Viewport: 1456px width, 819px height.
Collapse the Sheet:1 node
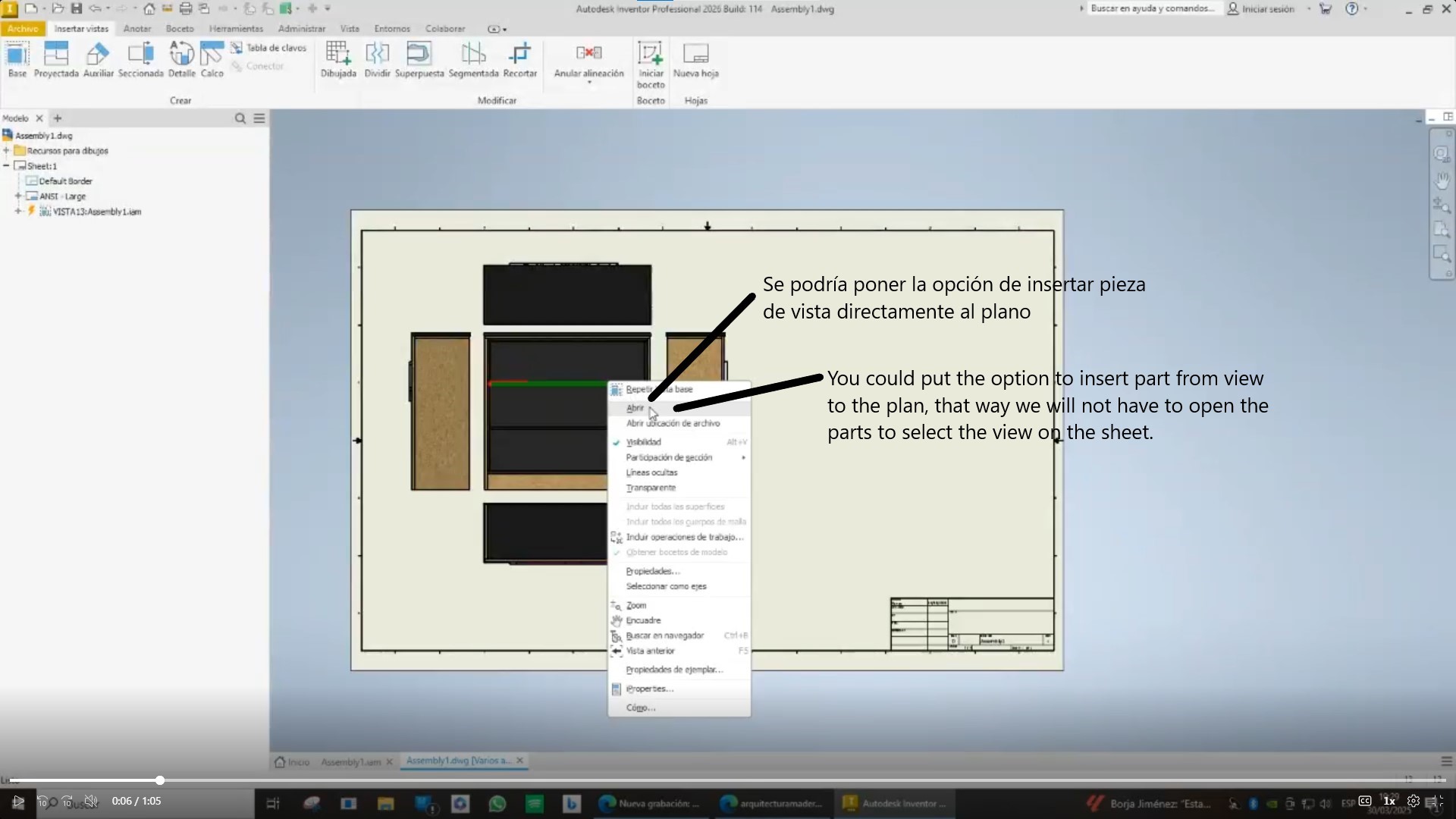coord(7,165)
